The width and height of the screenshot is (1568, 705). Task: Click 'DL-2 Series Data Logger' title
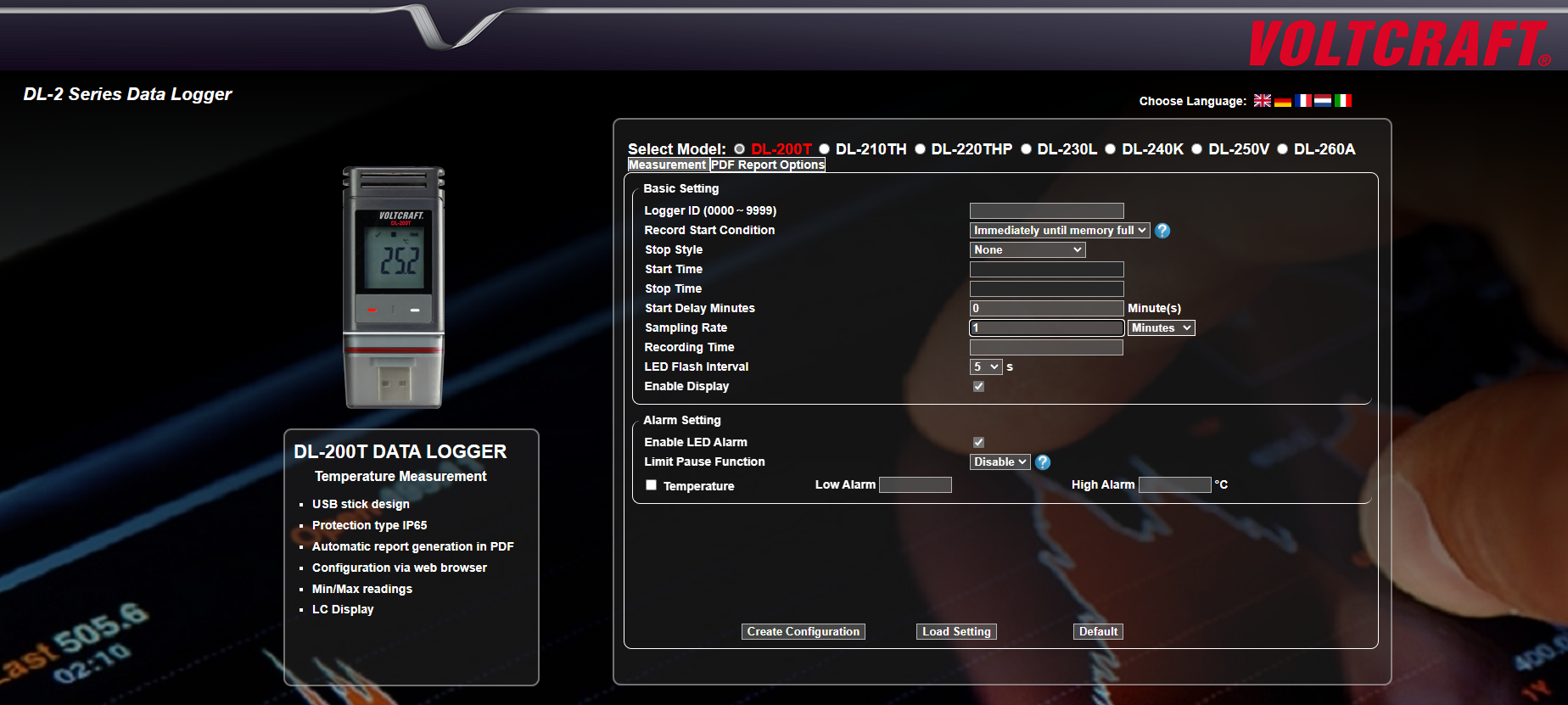pyautogui.click(x=127, y=94)
